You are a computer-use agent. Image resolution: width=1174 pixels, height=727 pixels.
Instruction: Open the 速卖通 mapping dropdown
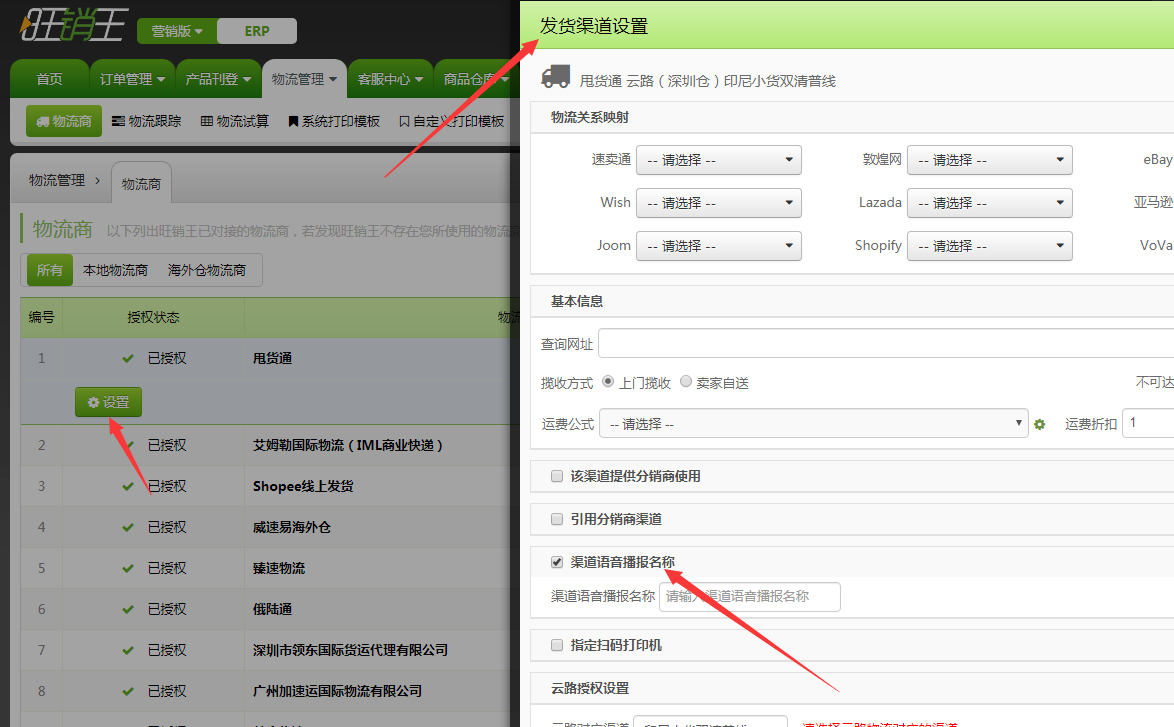click(719, 160)
